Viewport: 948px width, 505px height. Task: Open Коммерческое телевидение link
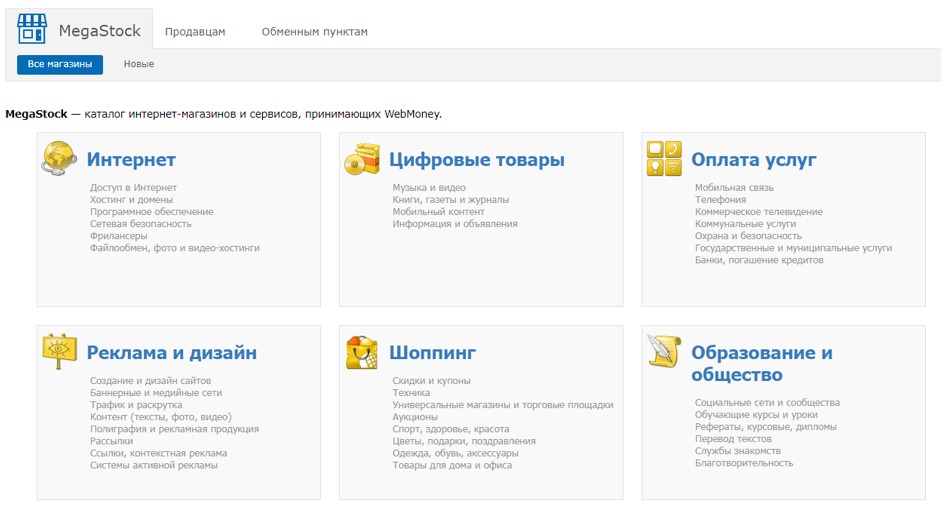758,212
